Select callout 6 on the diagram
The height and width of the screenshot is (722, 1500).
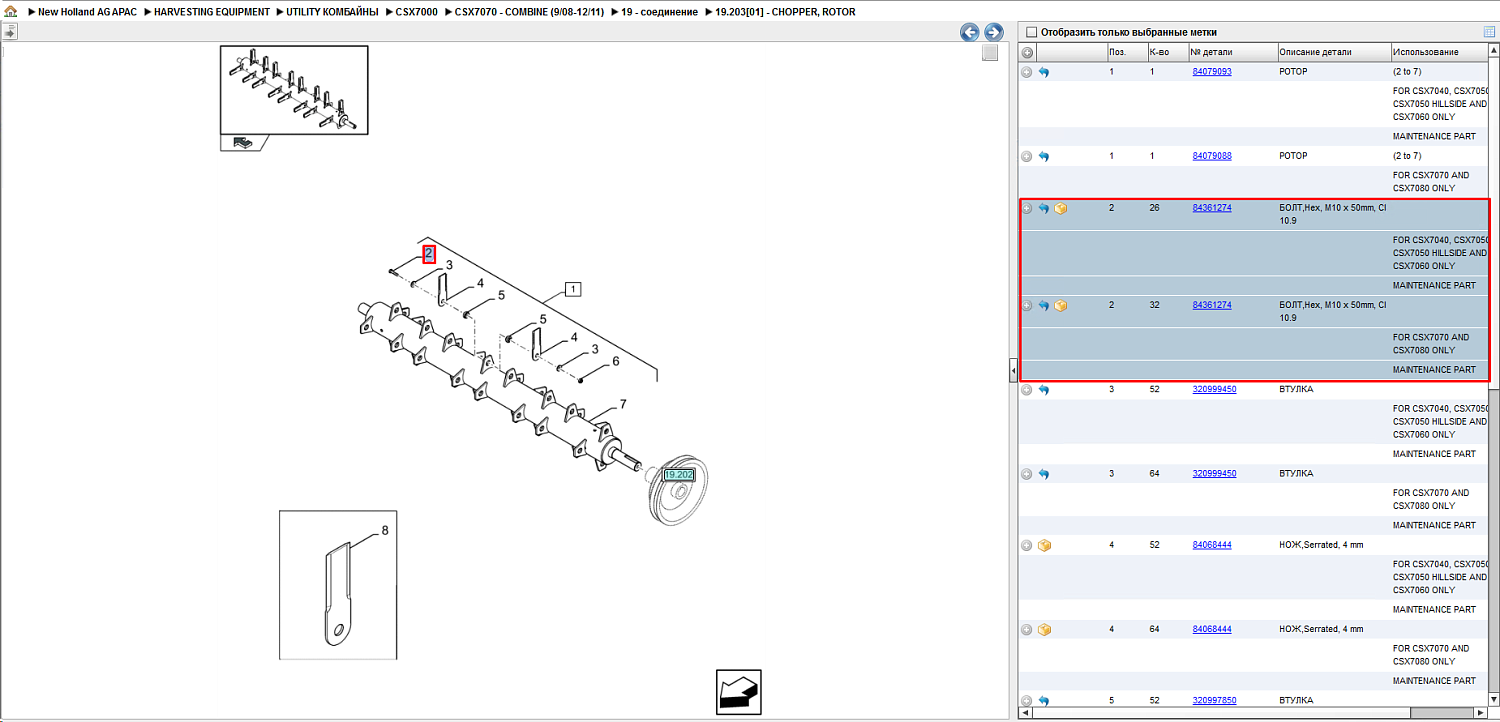tap(616, 361)
